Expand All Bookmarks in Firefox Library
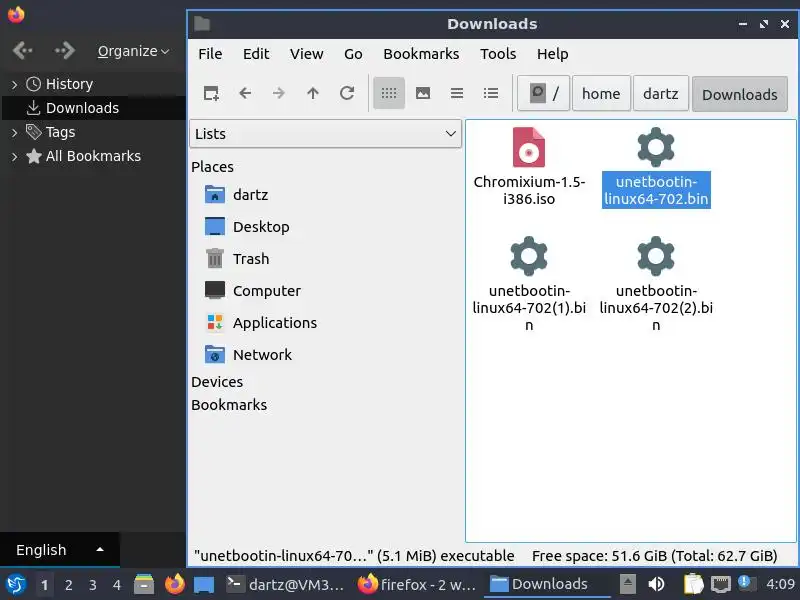The image size is (800, 600). pyautogui.click(x=14, y=157)
